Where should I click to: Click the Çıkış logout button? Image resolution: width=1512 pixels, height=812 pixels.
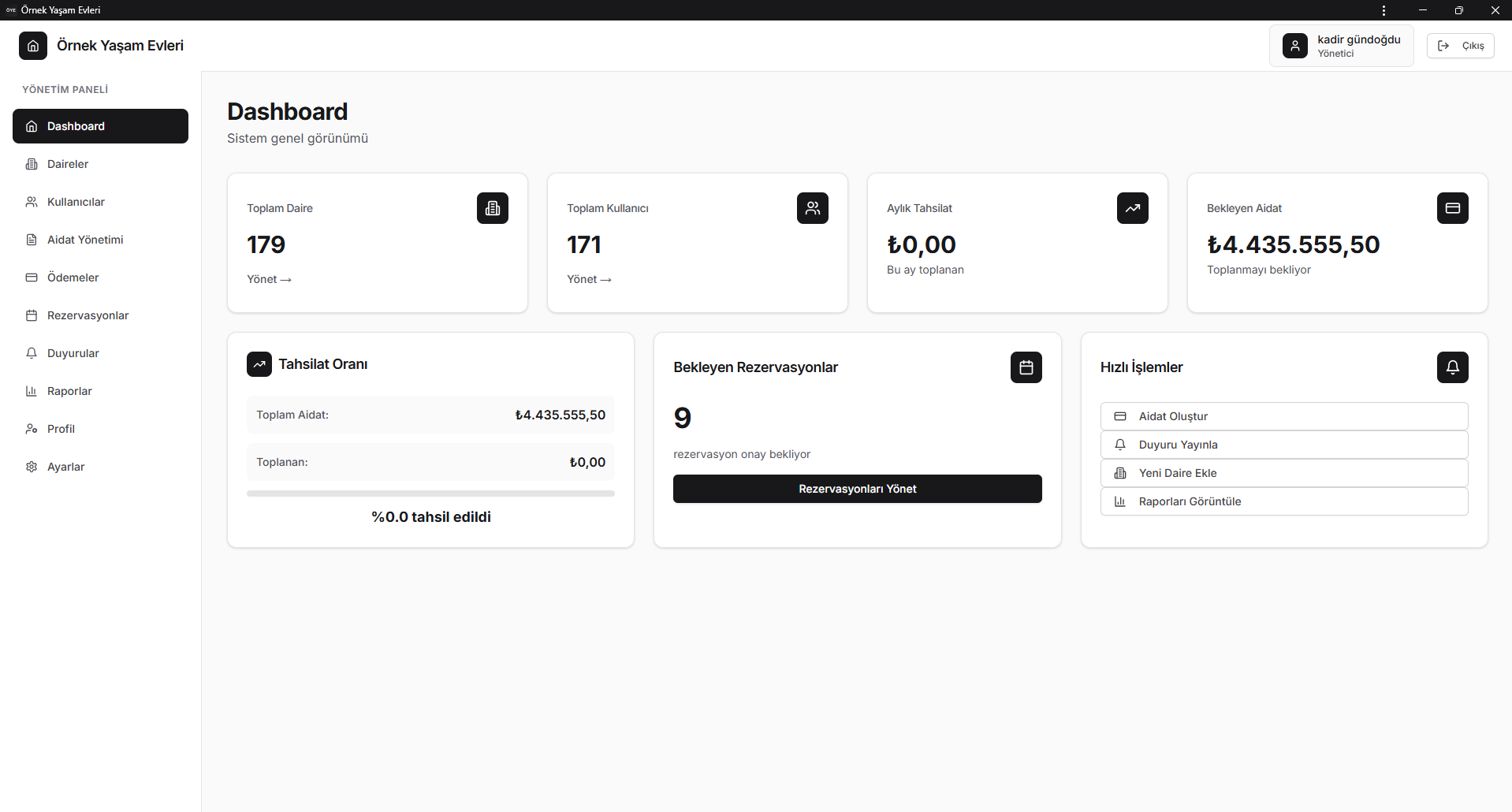1460,45
